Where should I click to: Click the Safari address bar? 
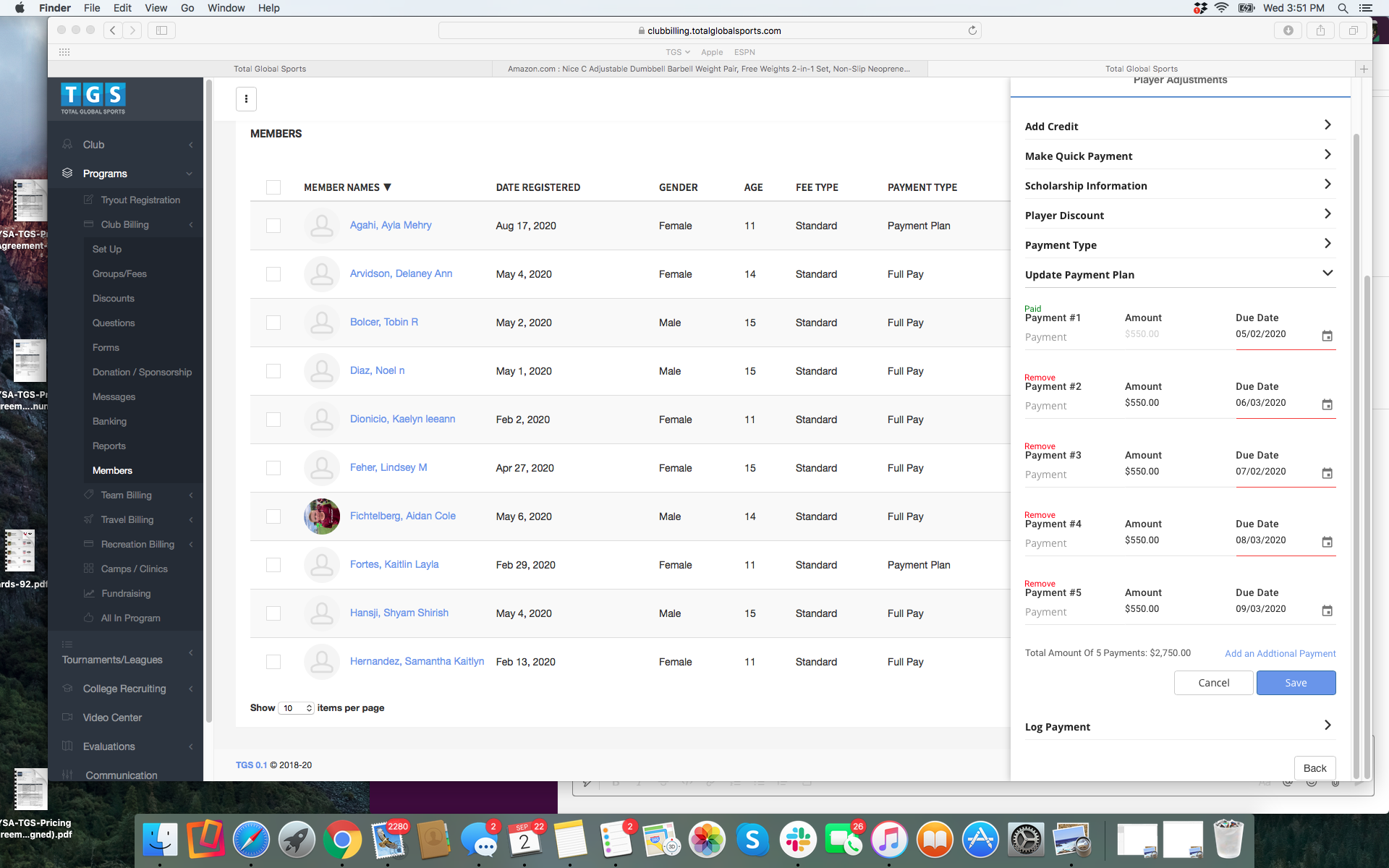(709, 30)
